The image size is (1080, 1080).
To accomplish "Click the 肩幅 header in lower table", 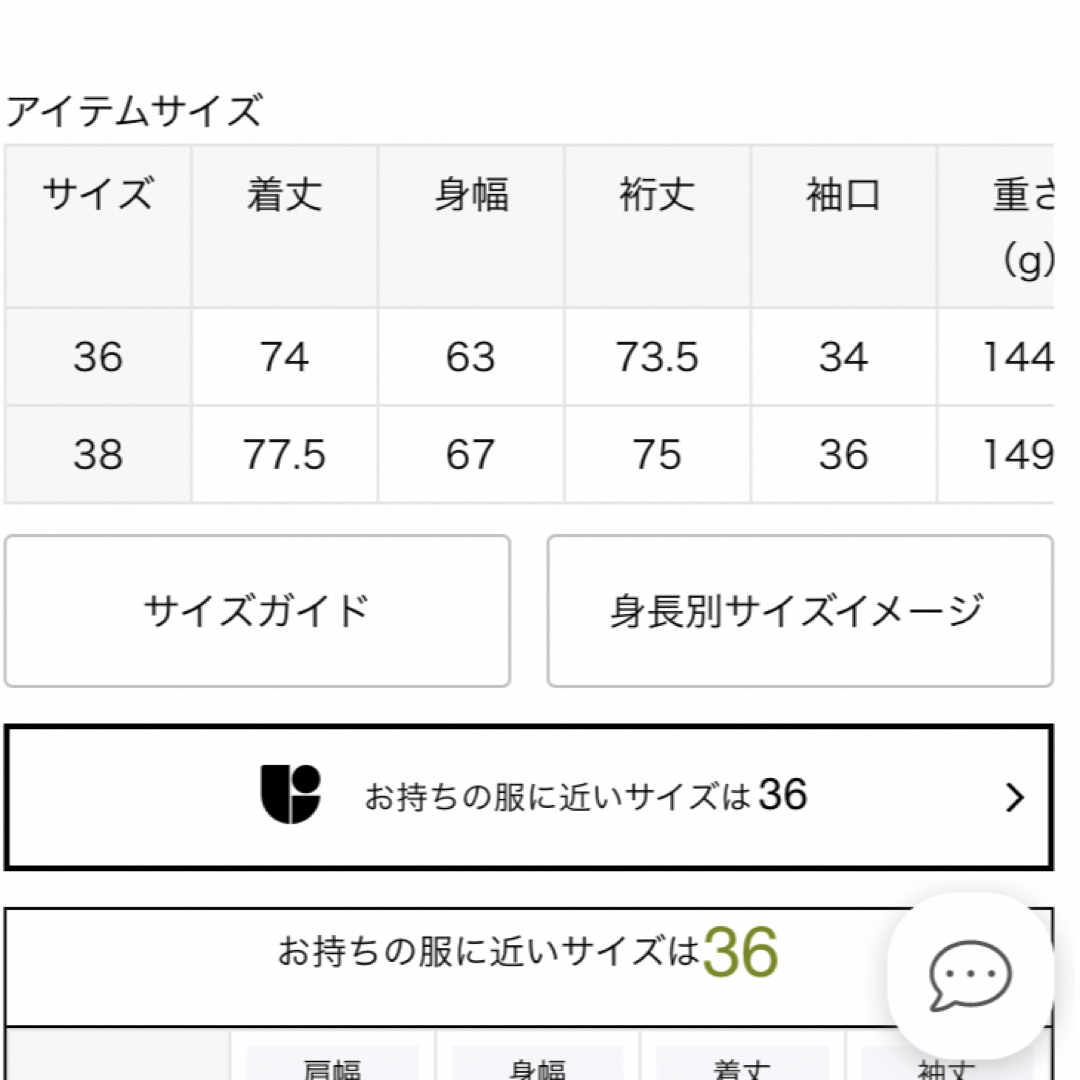I will pyautogui.click(x=332, y=1068).
